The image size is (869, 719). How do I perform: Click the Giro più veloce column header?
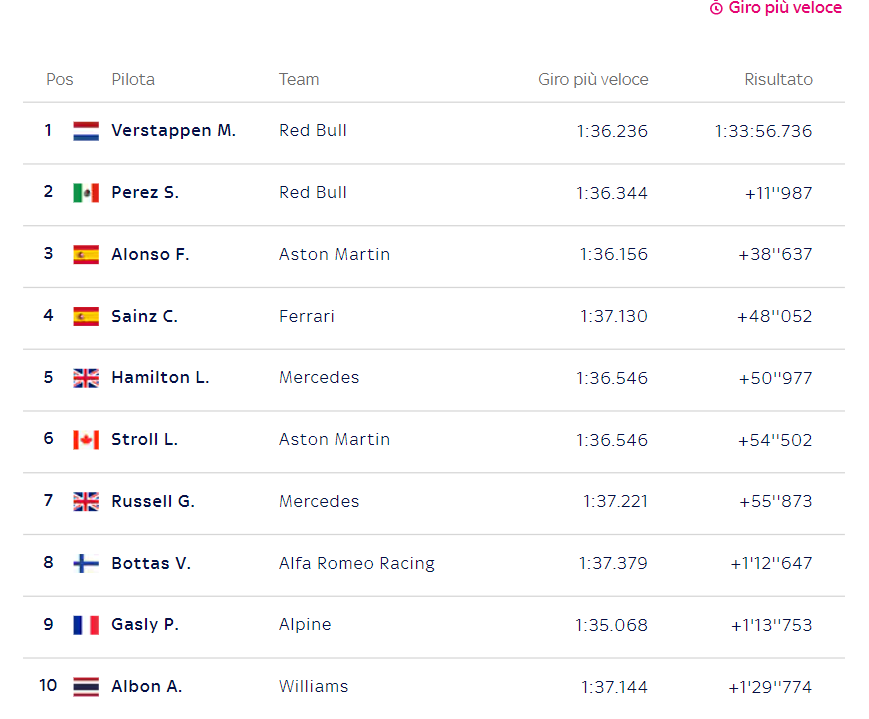[x=593, y=80]
